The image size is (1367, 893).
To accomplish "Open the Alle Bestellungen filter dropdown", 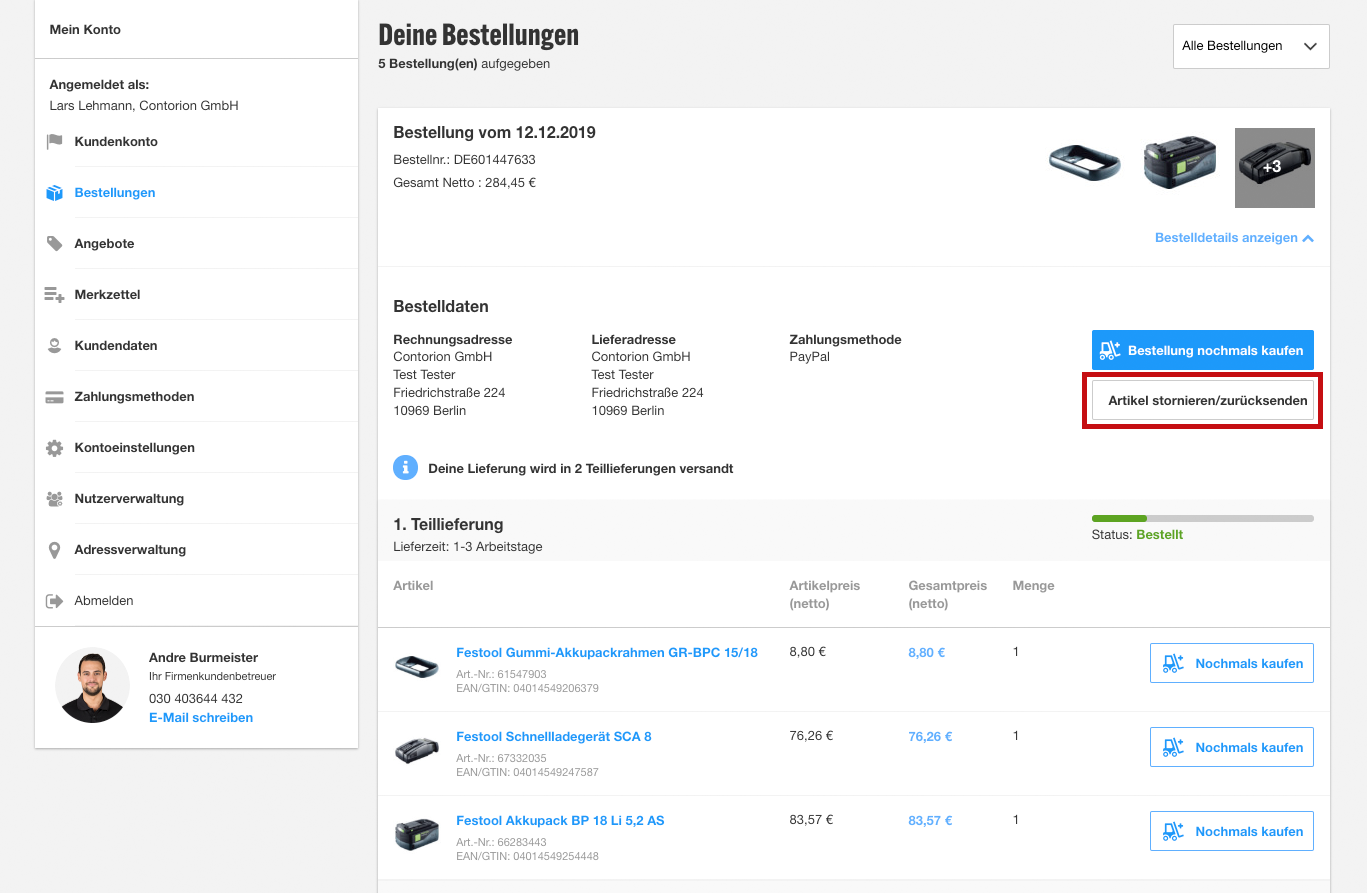I will coord(1250,46).
